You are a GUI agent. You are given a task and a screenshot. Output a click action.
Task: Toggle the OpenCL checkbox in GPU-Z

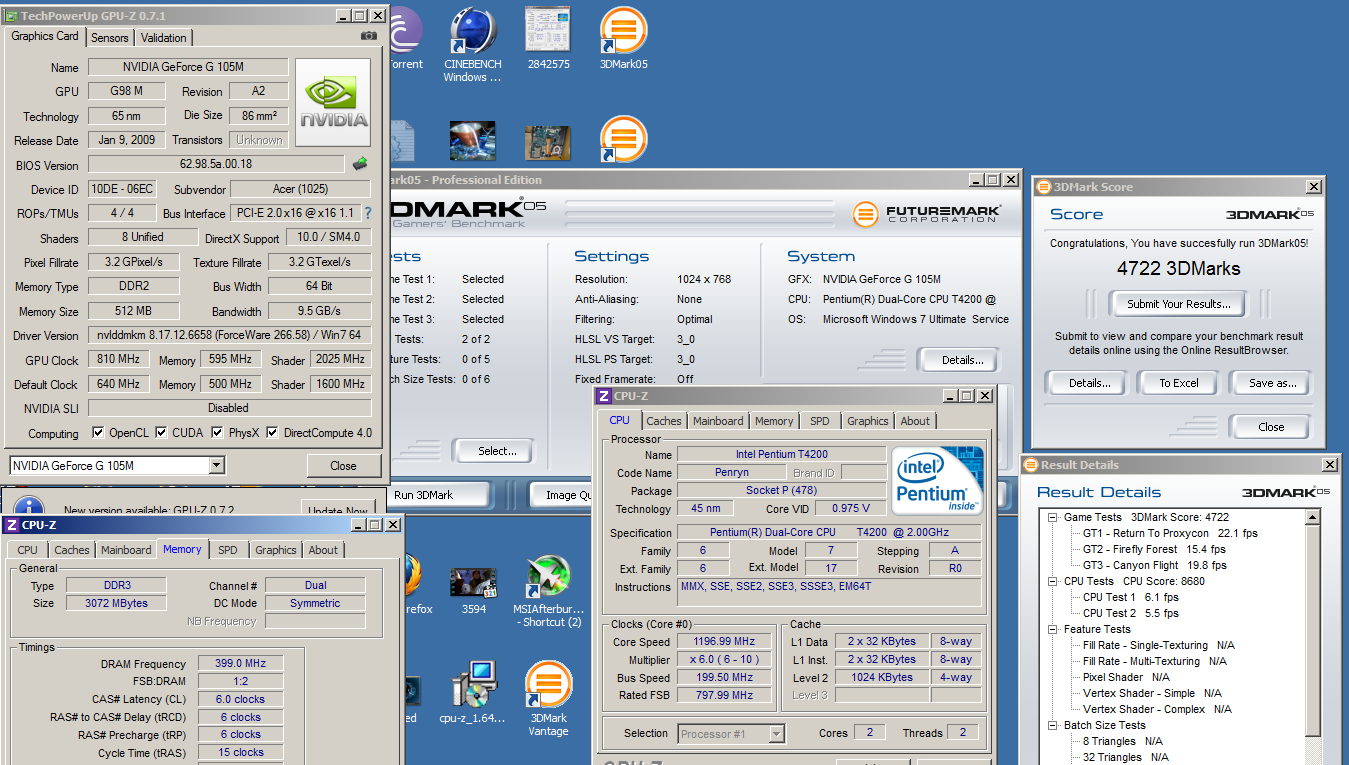(98, 433)
